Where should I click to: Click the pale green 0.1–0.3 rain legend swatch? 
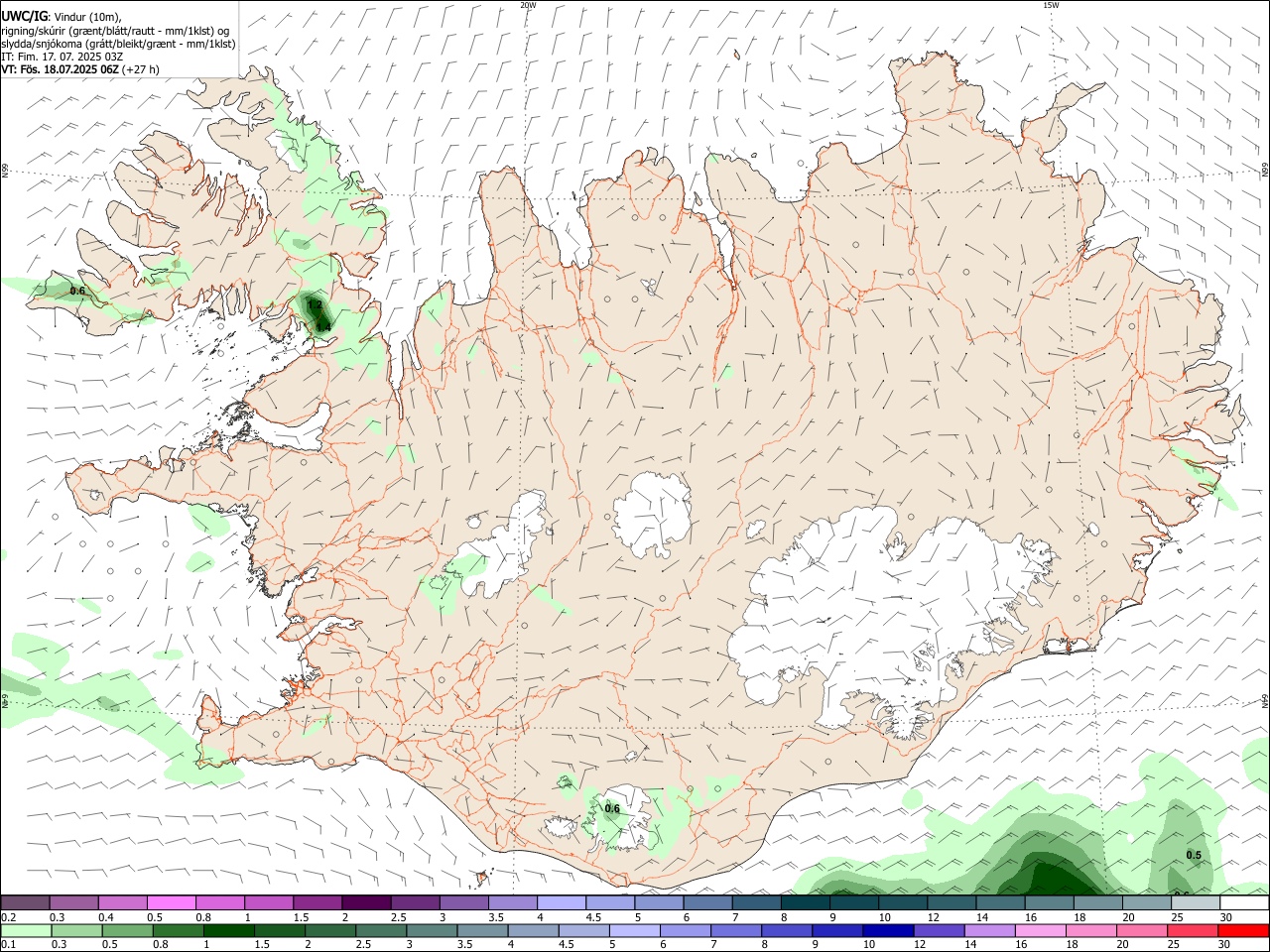(x=26, y=931)
